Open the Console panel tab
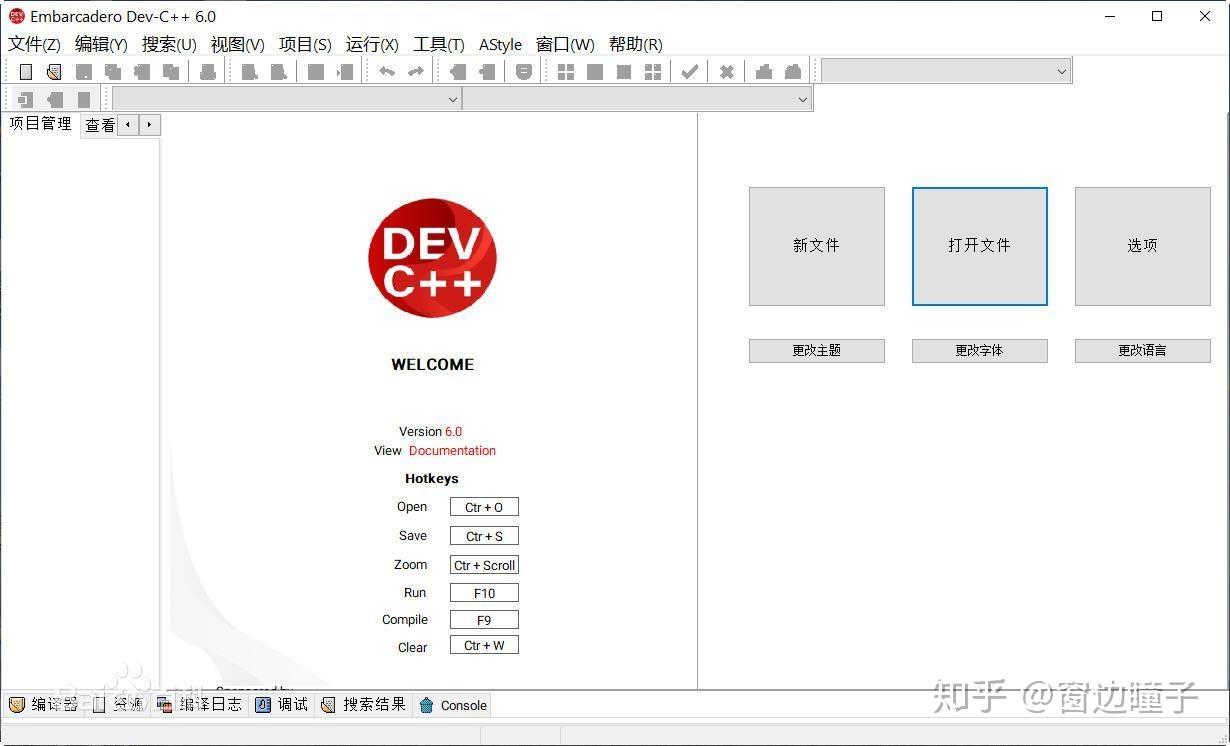Screen dimensions: 1230x746 tap(452, 705)
